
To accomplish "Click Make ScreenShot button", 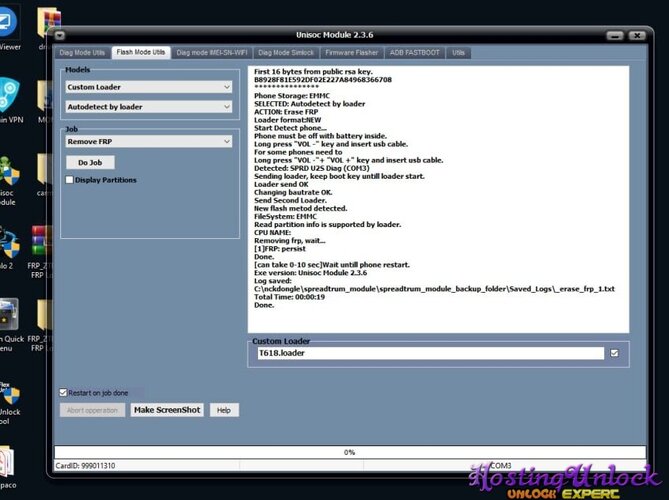I will pos(167,410).
